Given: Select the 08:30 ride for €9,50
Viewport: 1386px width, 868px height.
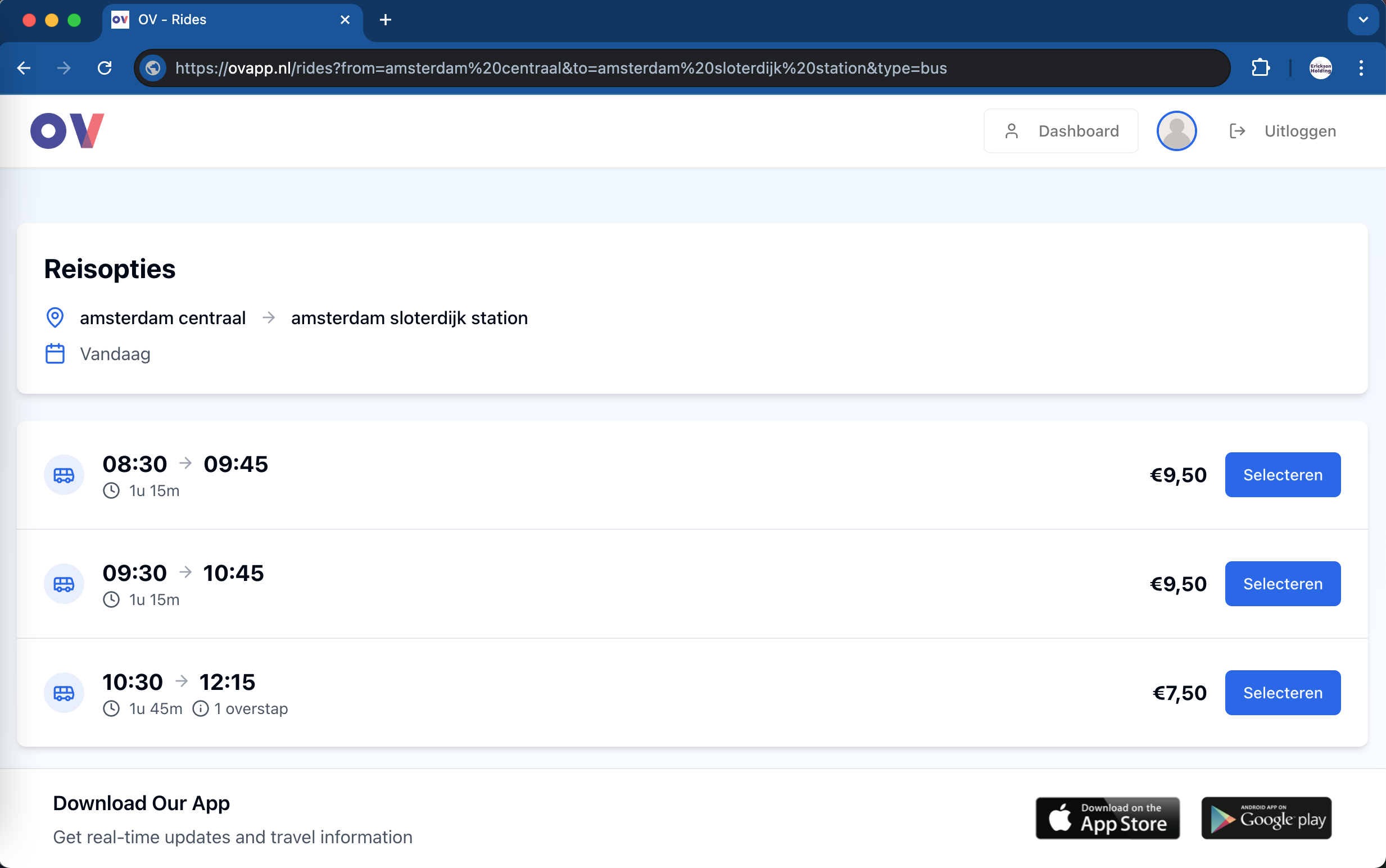Looking at the screenshot, I should click(1282, 475).
